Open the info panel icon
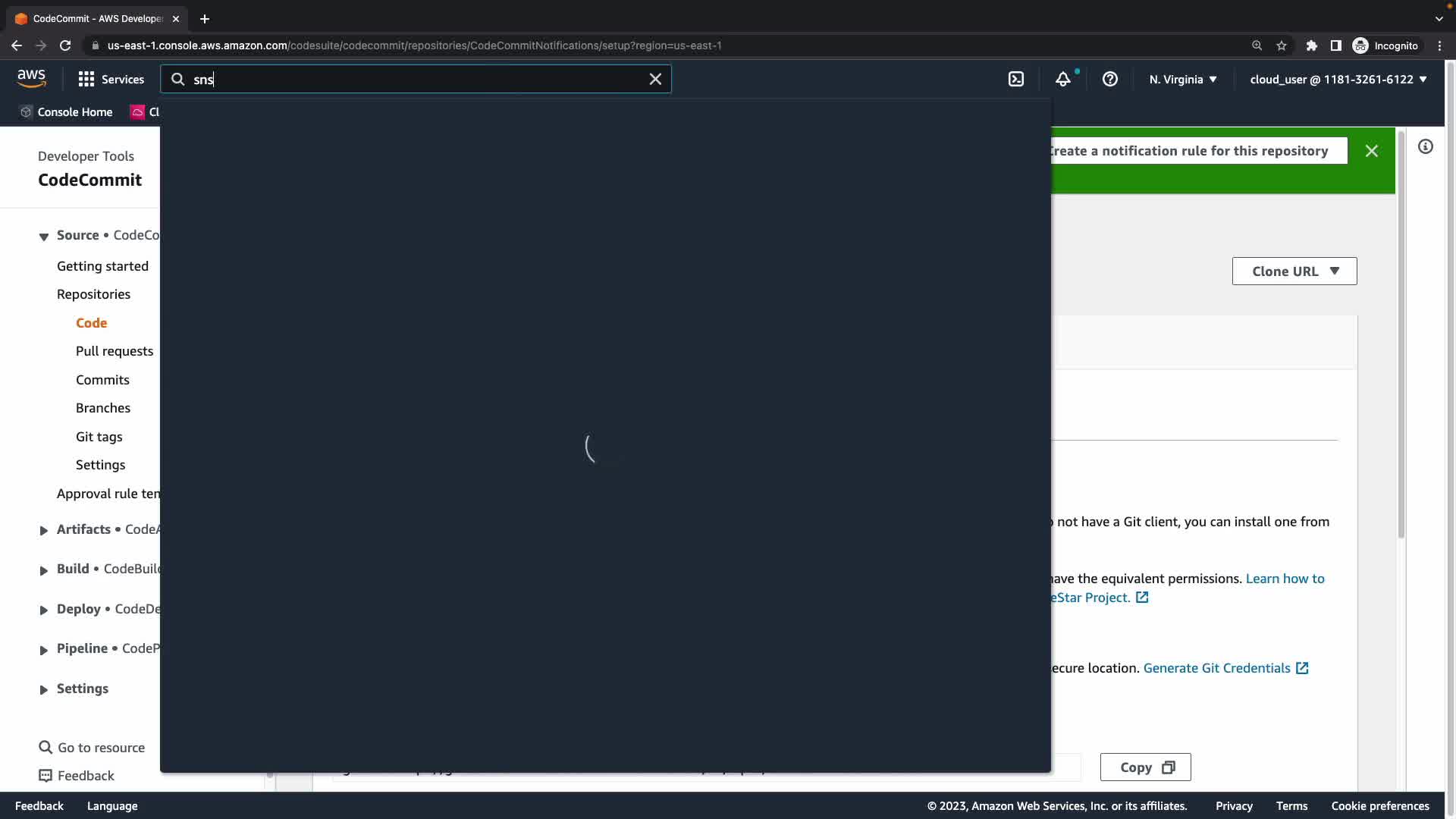This screenshot has height=819, width=1456. pos(1426,146)
